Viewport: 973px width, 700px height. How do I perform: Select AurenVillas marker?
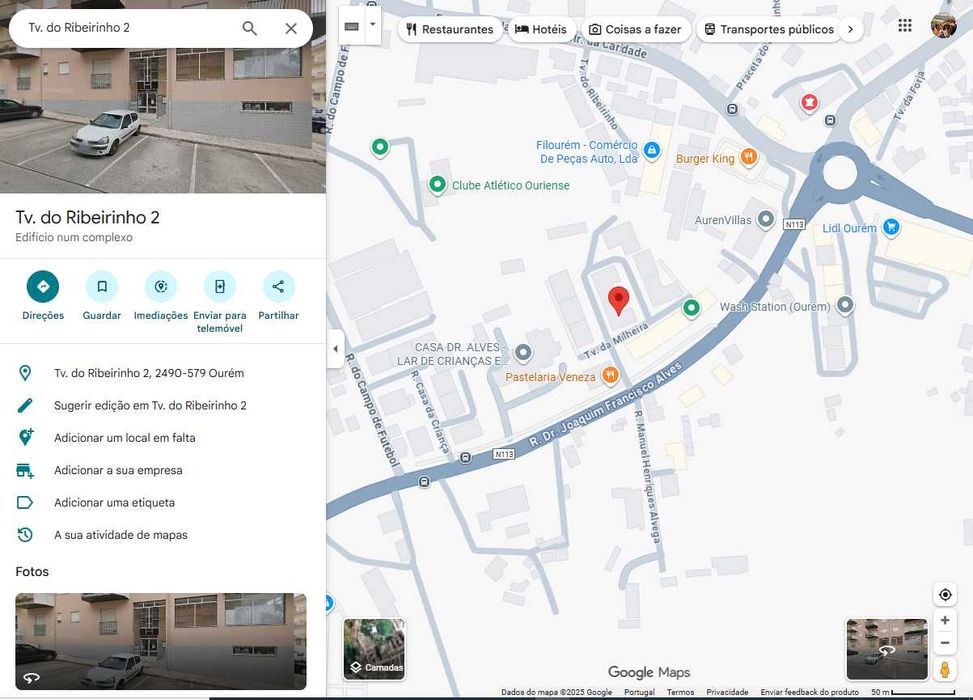click(x=766, y=218)
